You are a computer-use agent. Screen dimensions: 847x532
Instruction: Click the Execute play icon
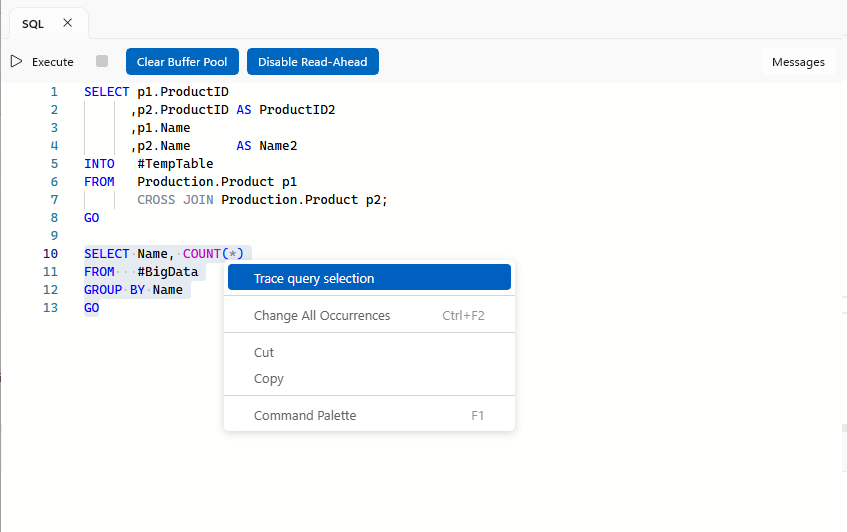[x=16, y=62]
